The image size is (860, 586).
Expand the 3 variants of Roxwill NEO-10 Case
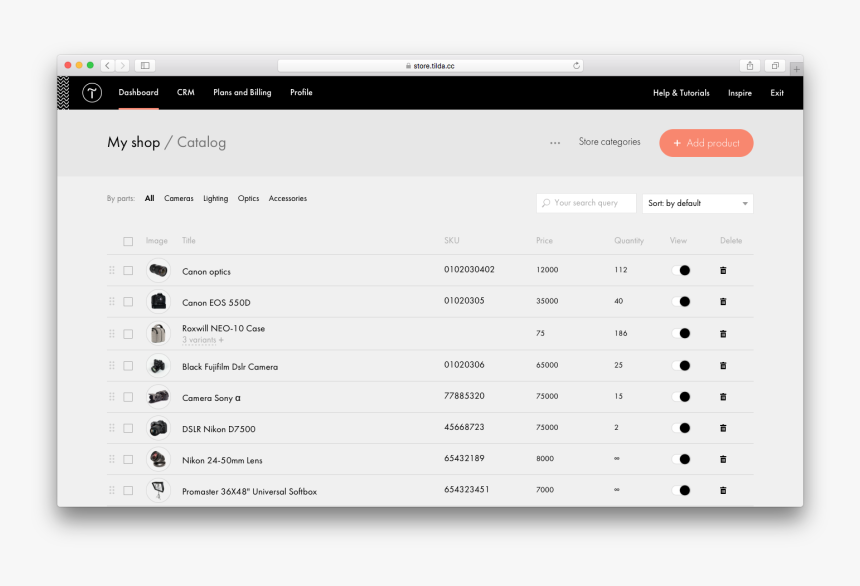(x=203, y=340)
